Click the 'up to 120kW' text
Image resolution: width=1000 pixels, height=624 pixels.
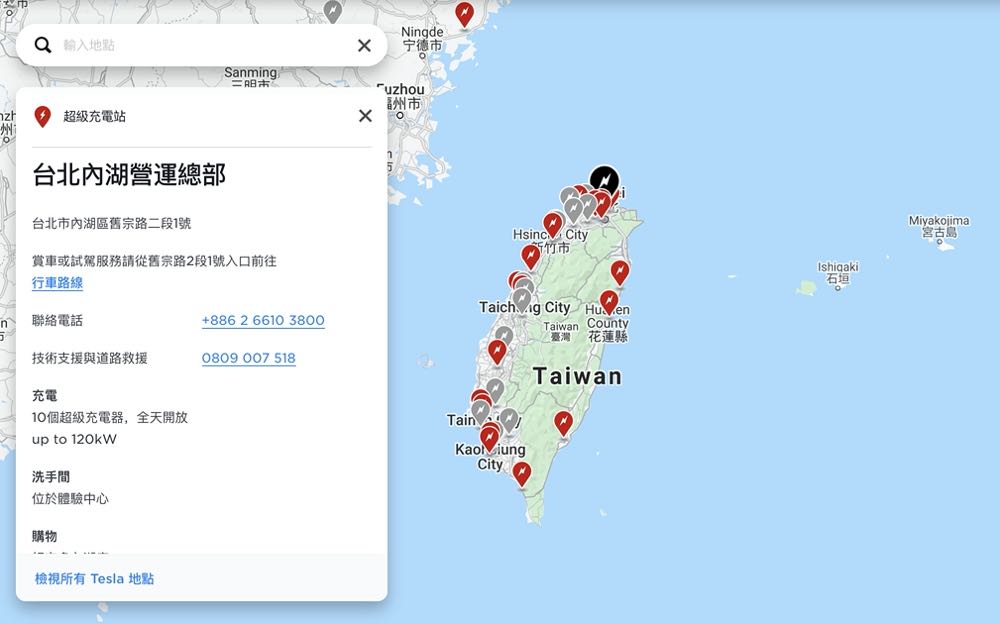tap(74, 439)
